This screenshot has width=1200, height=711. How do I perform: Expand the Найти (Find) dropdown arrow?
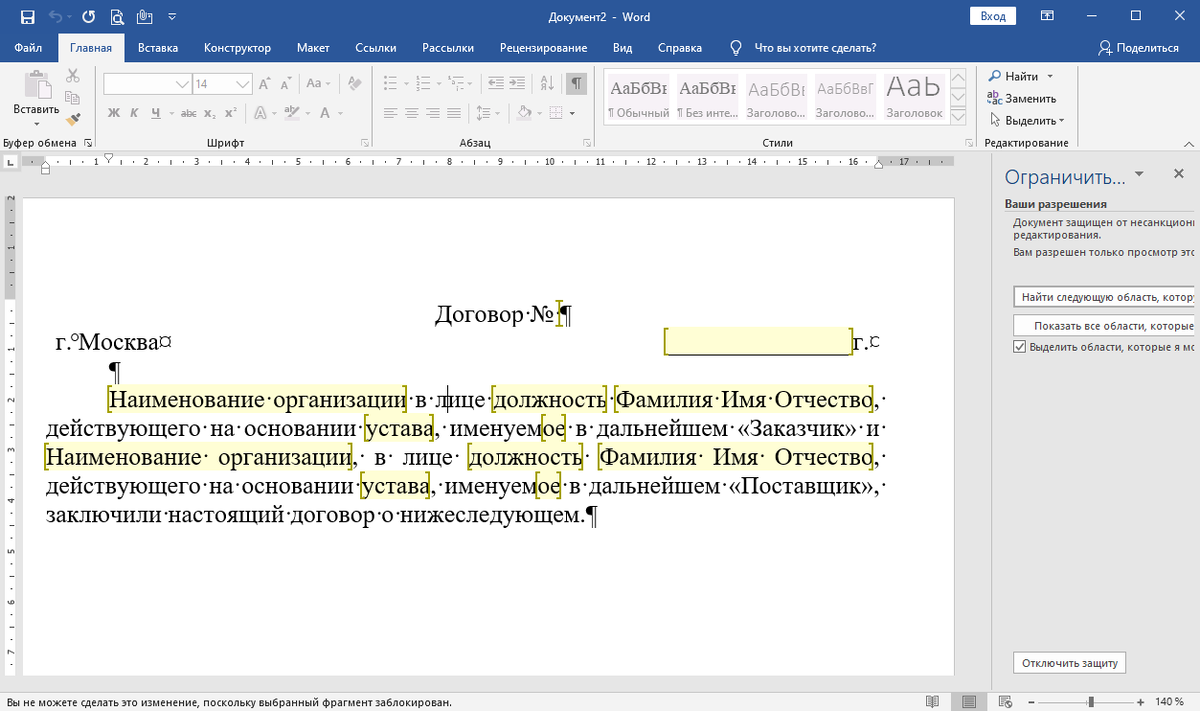[1049, 77]
